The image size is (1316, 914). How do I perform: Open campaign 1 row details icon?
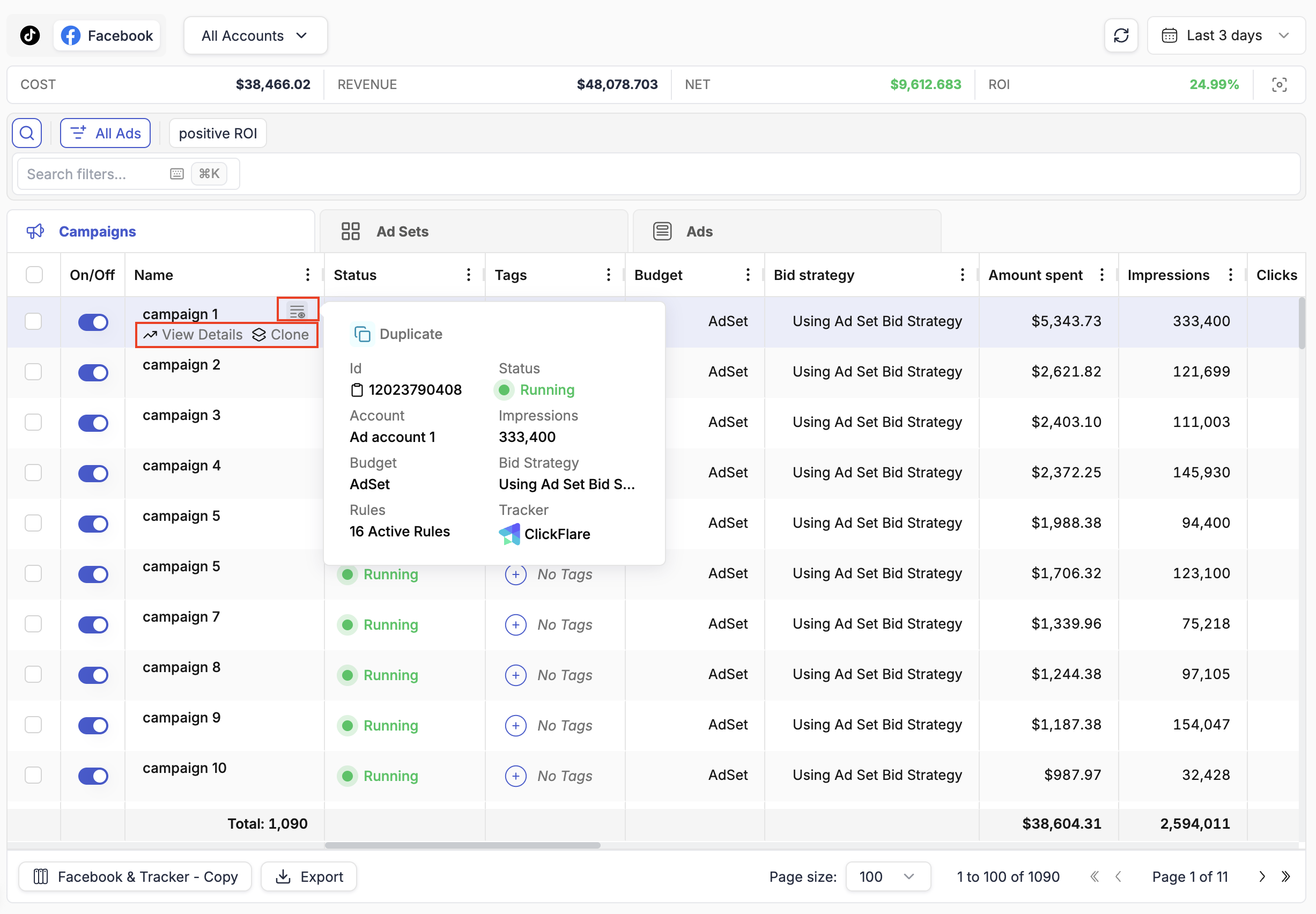297,311
